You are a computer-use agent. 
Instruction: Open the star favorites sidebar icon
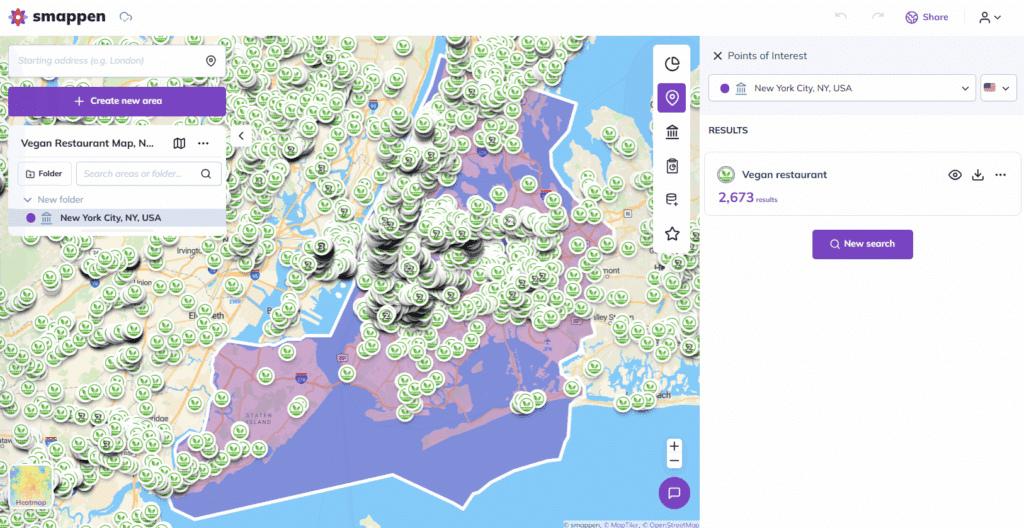click(672, 234)
